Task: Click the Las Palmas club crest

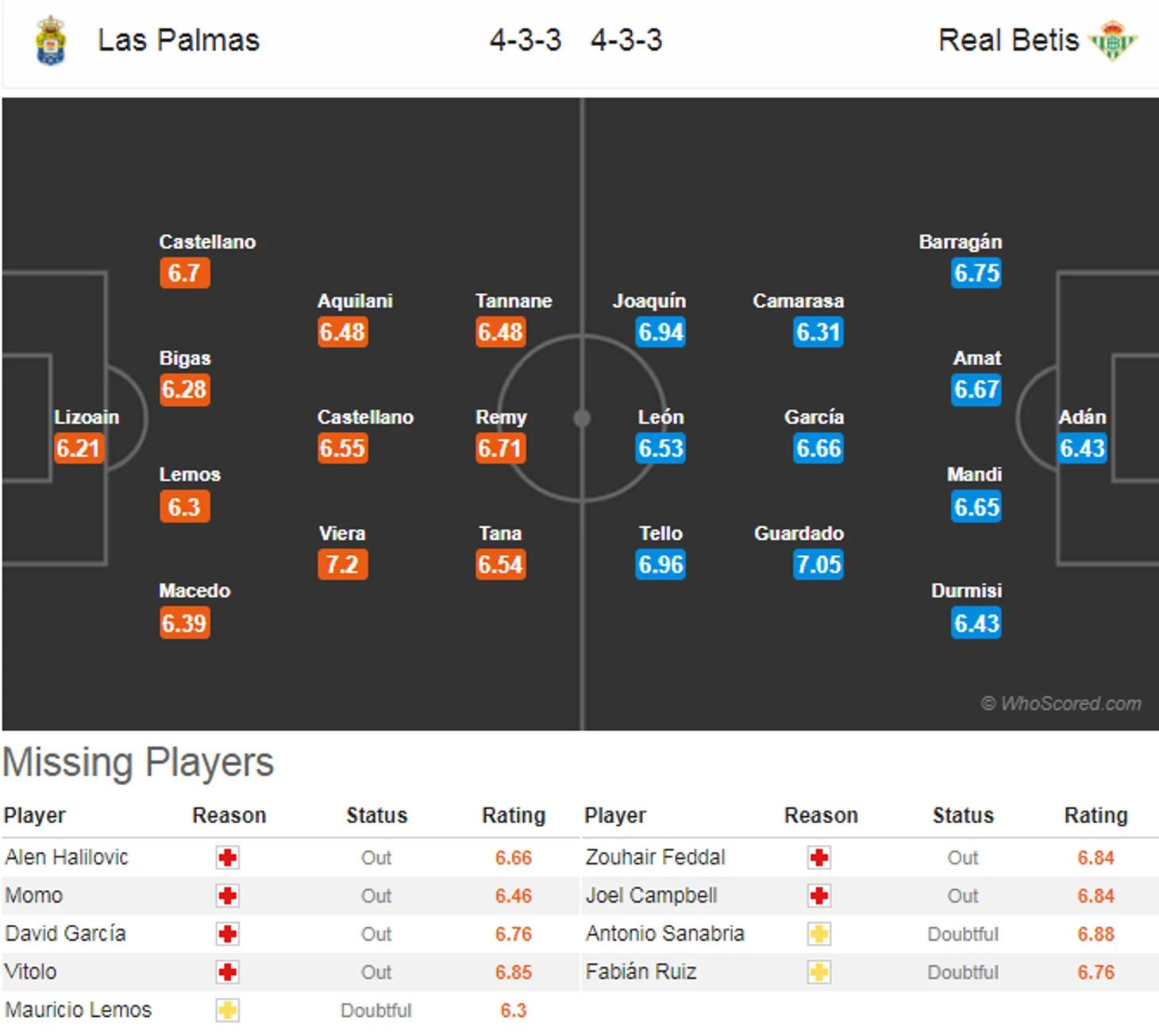Action: tap(50, 40)
